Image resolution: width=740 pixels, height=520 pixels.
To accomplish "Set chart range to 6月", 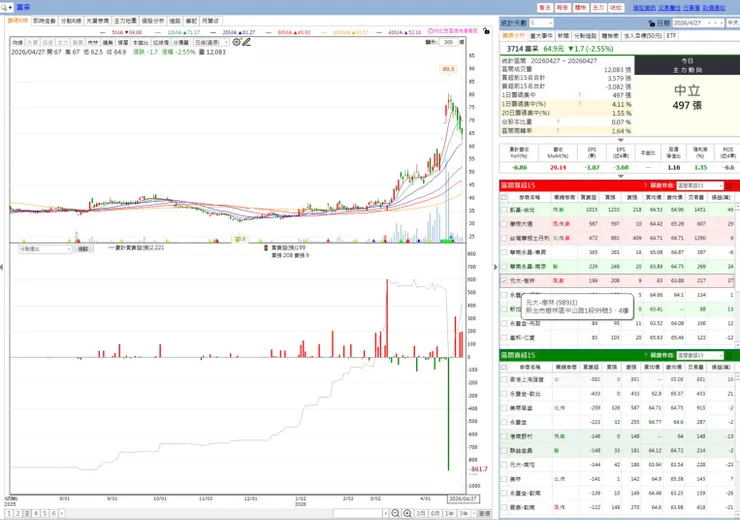I will (435, 513).
